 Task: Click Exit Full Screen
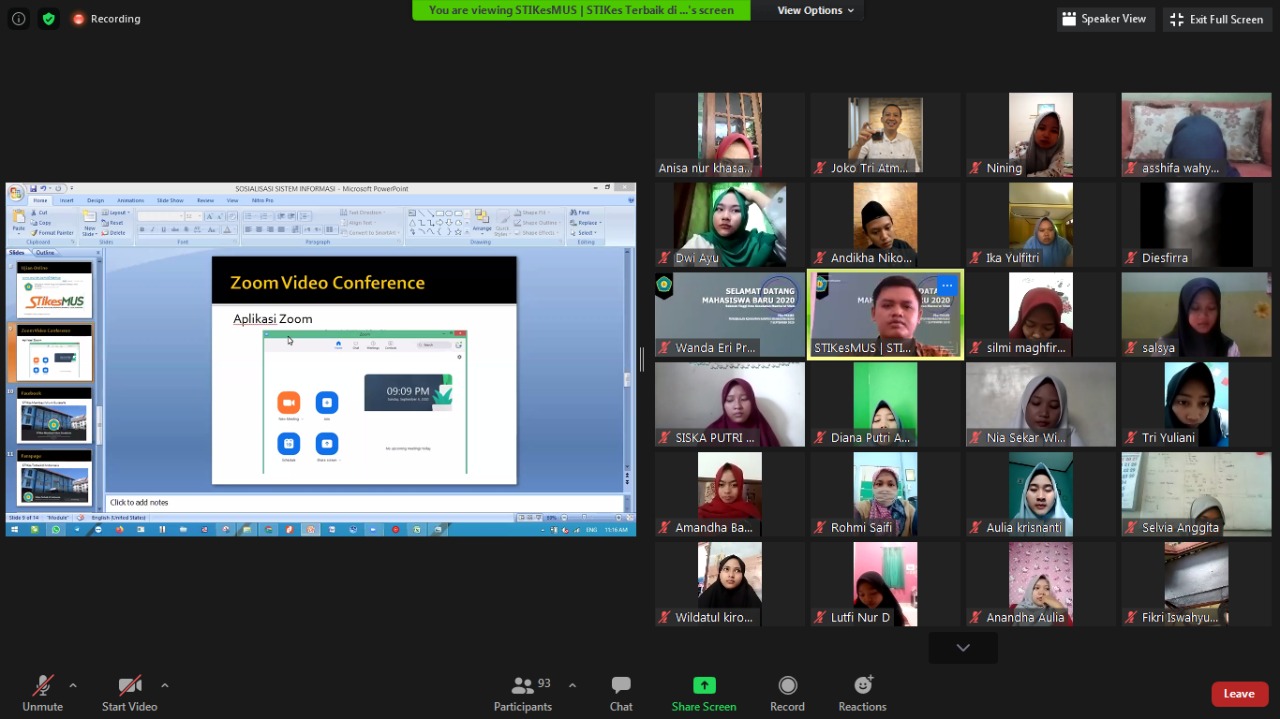pyautogui.click(x=1217, y=19)
